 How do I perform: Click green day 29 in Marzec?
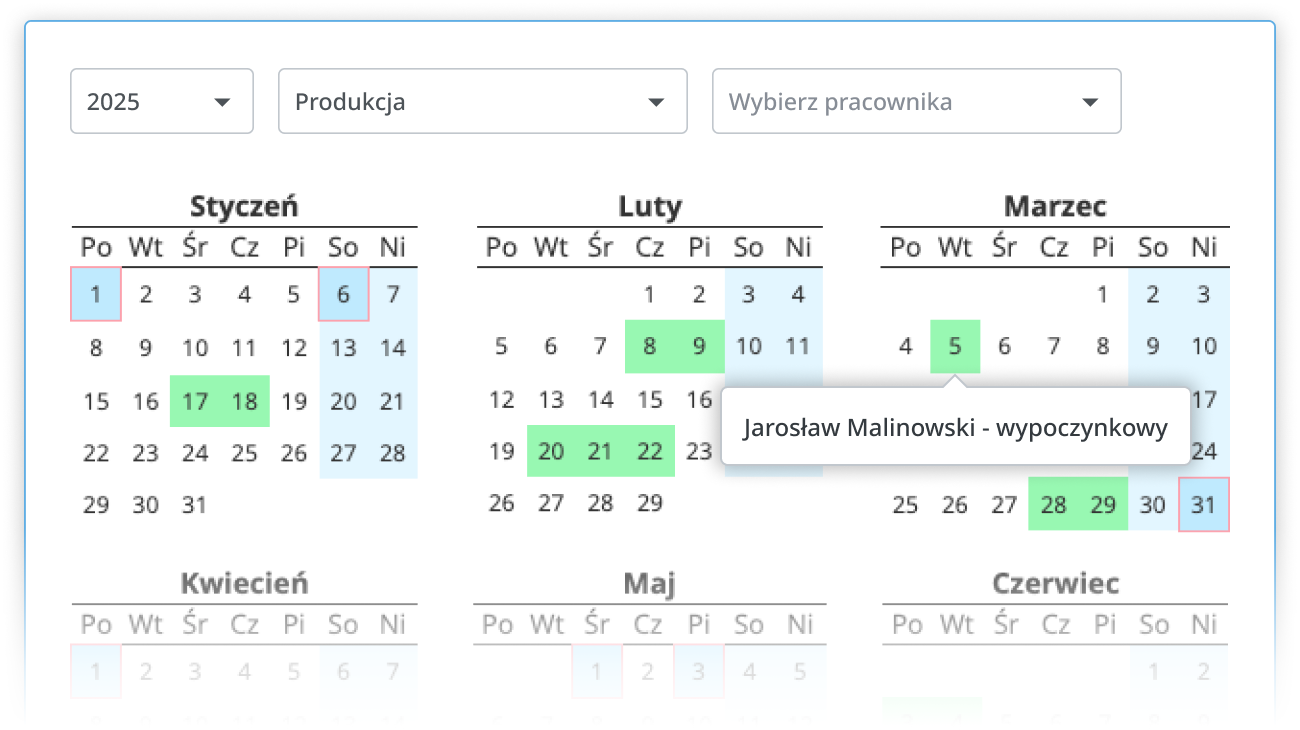pos(1103,504)
